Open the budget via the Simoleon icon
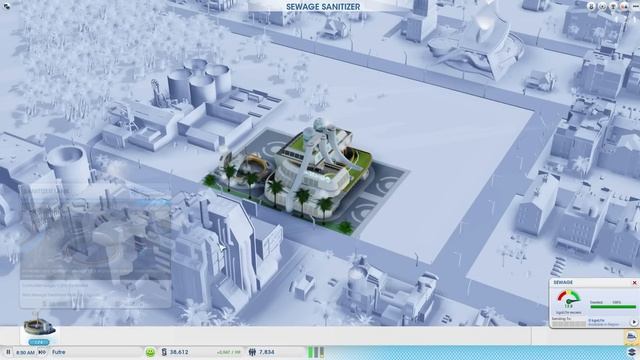 [x=164, y=352]
